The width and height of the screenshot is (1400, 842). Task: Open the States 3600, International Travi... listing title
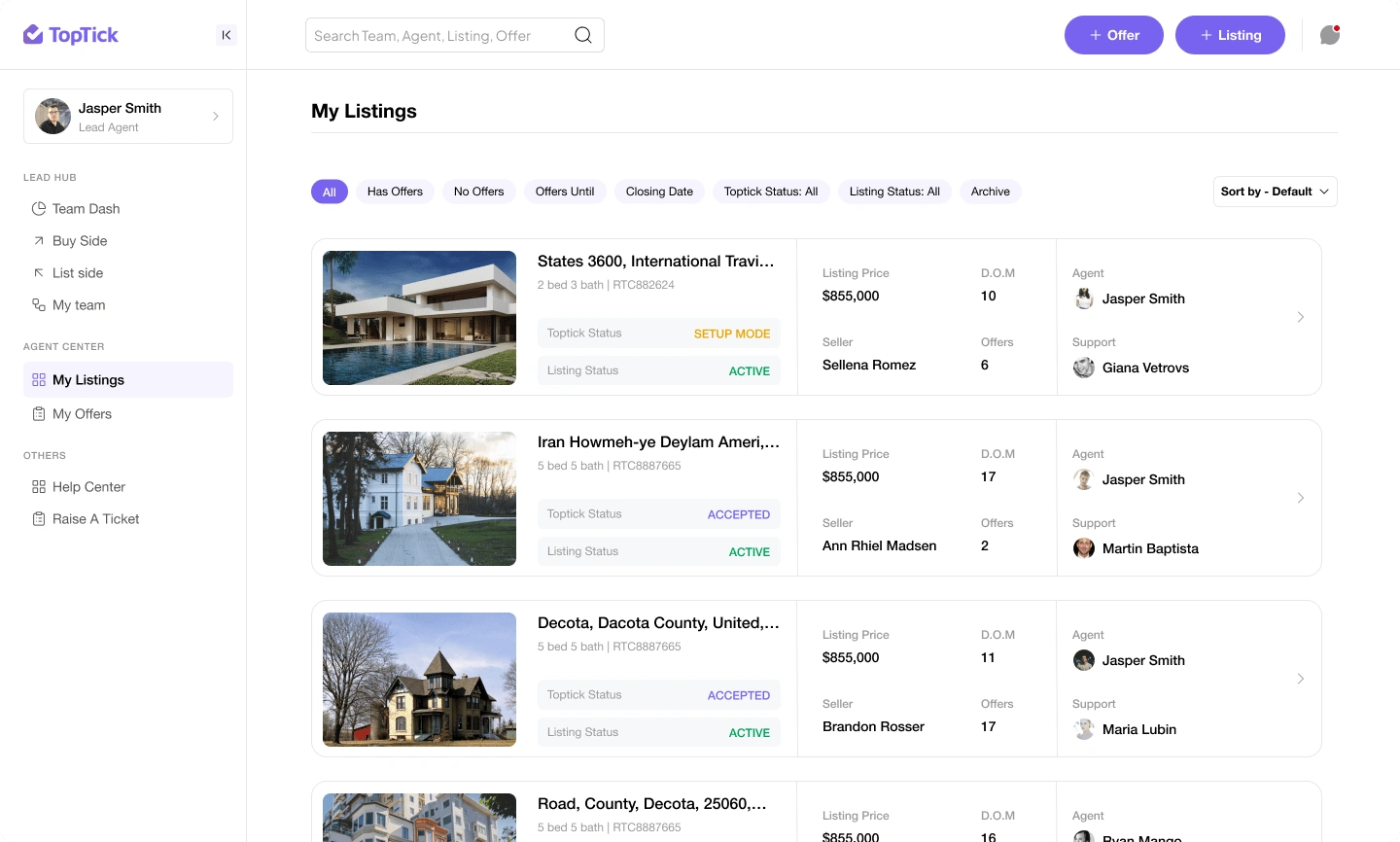(656, 262)
